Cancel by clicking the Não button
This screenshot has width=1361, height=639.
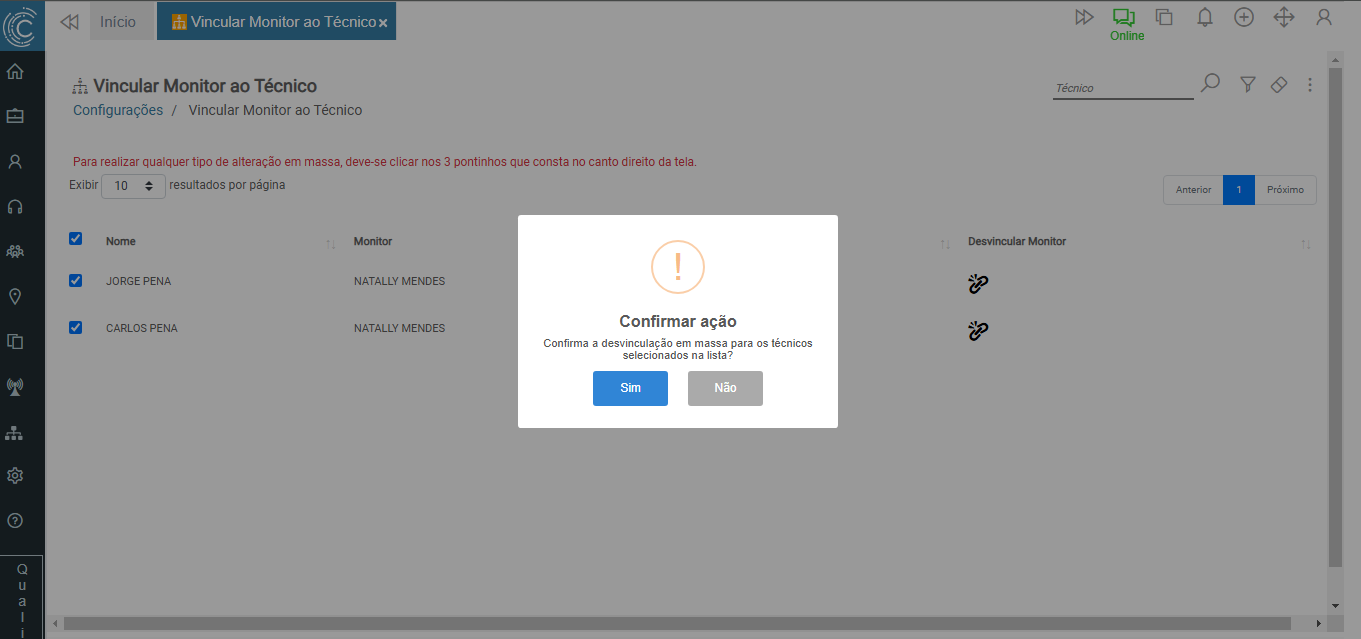tap(725, 388)
